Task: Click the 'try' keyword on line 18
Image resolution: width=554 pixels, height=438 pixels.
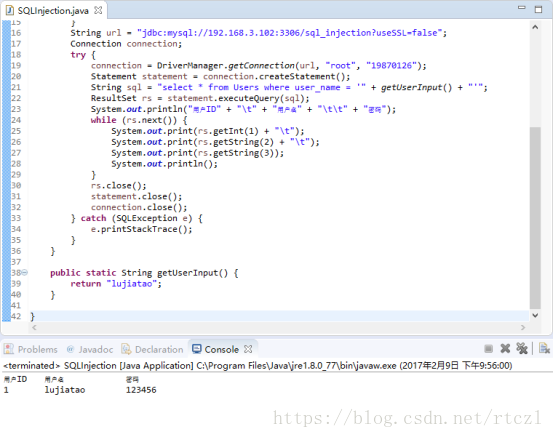Action: pyautogui.click(x=78, y=55)
